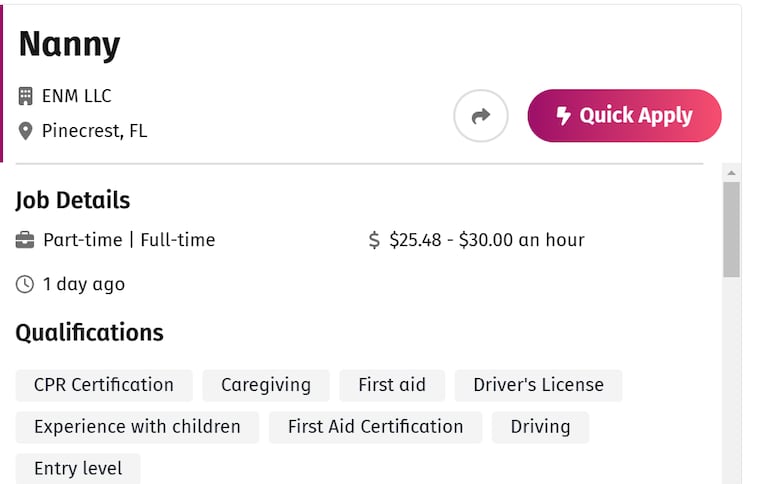Select the Entry level tag

(x=78, y=468)
